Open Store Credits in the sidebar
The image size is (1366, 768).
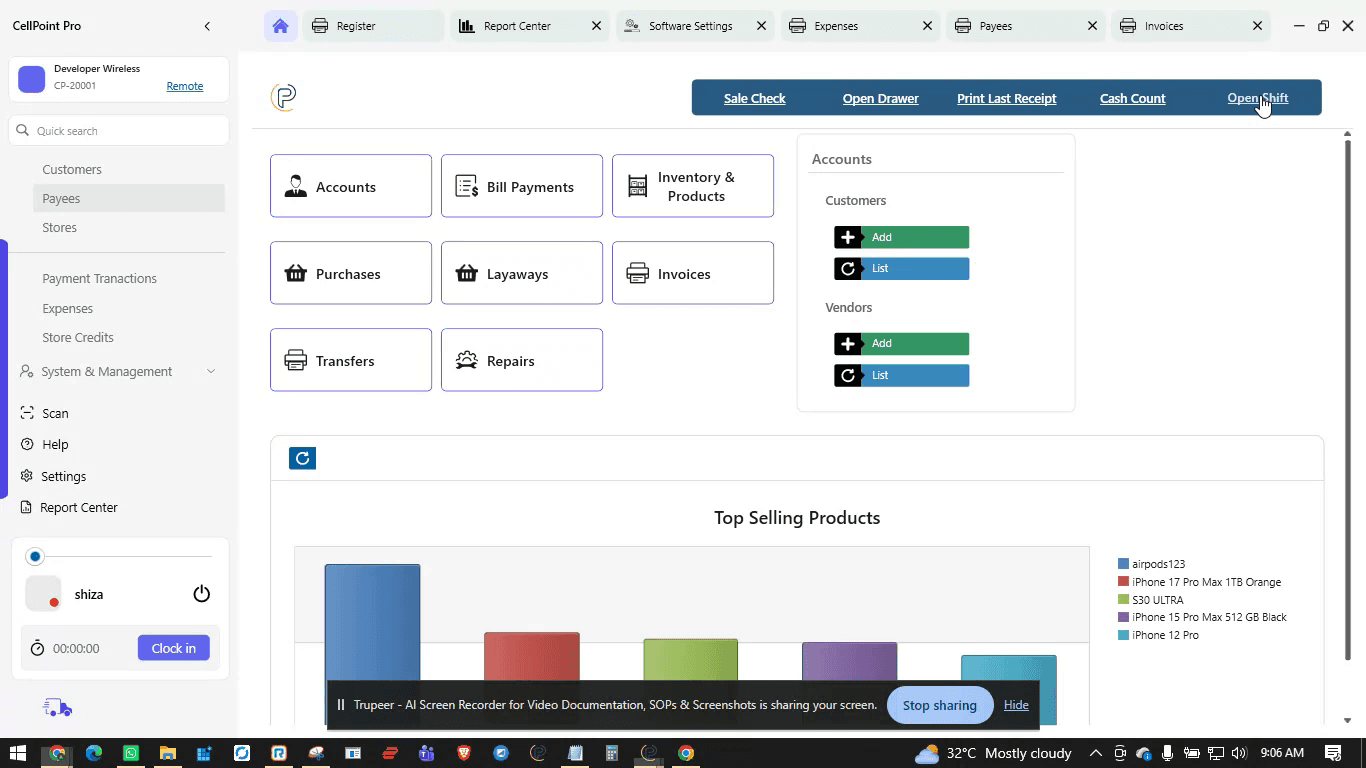(x=78, y=337)
